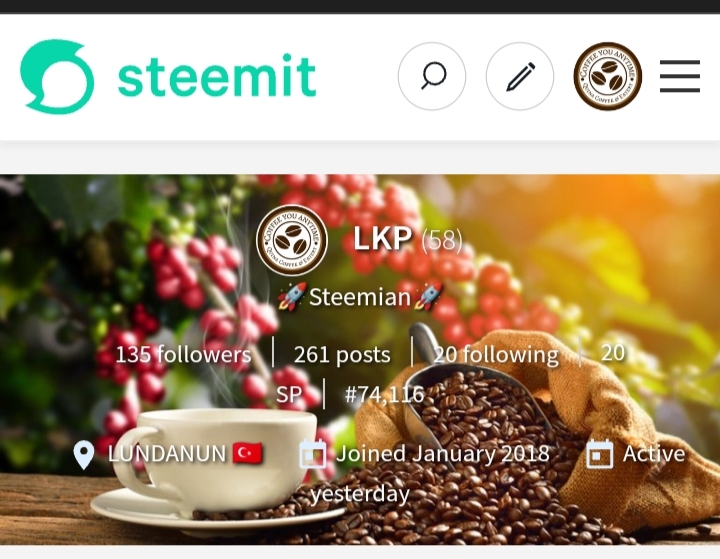Click the #74,116 rank link

[x=384, y=394]
